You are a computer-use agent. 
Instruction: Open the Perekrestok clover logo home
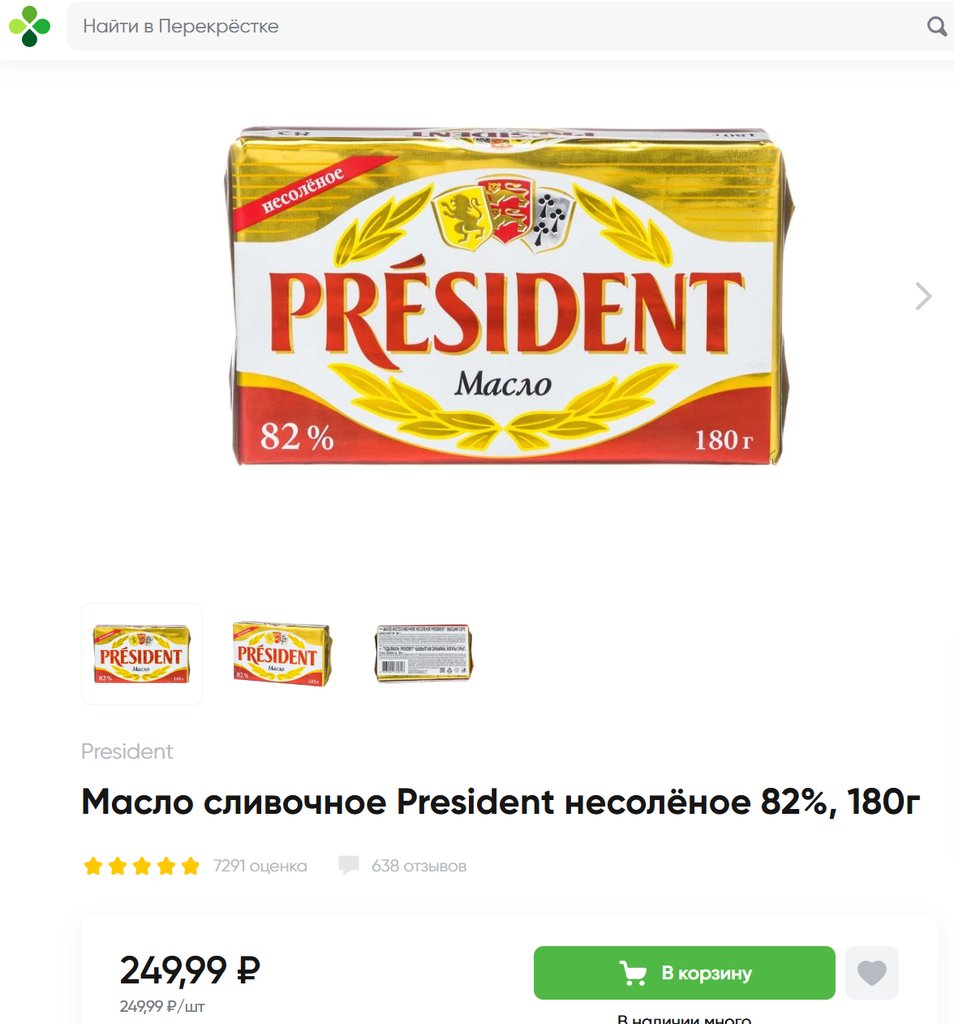click(29, 26)
